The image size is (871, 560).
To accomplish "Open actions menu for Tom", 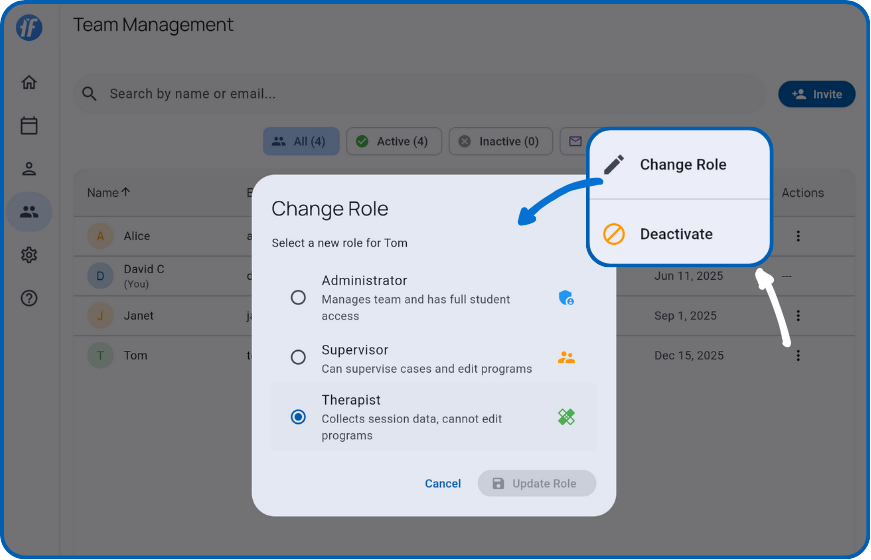I will pyautogui.click(x=798, y=356).
